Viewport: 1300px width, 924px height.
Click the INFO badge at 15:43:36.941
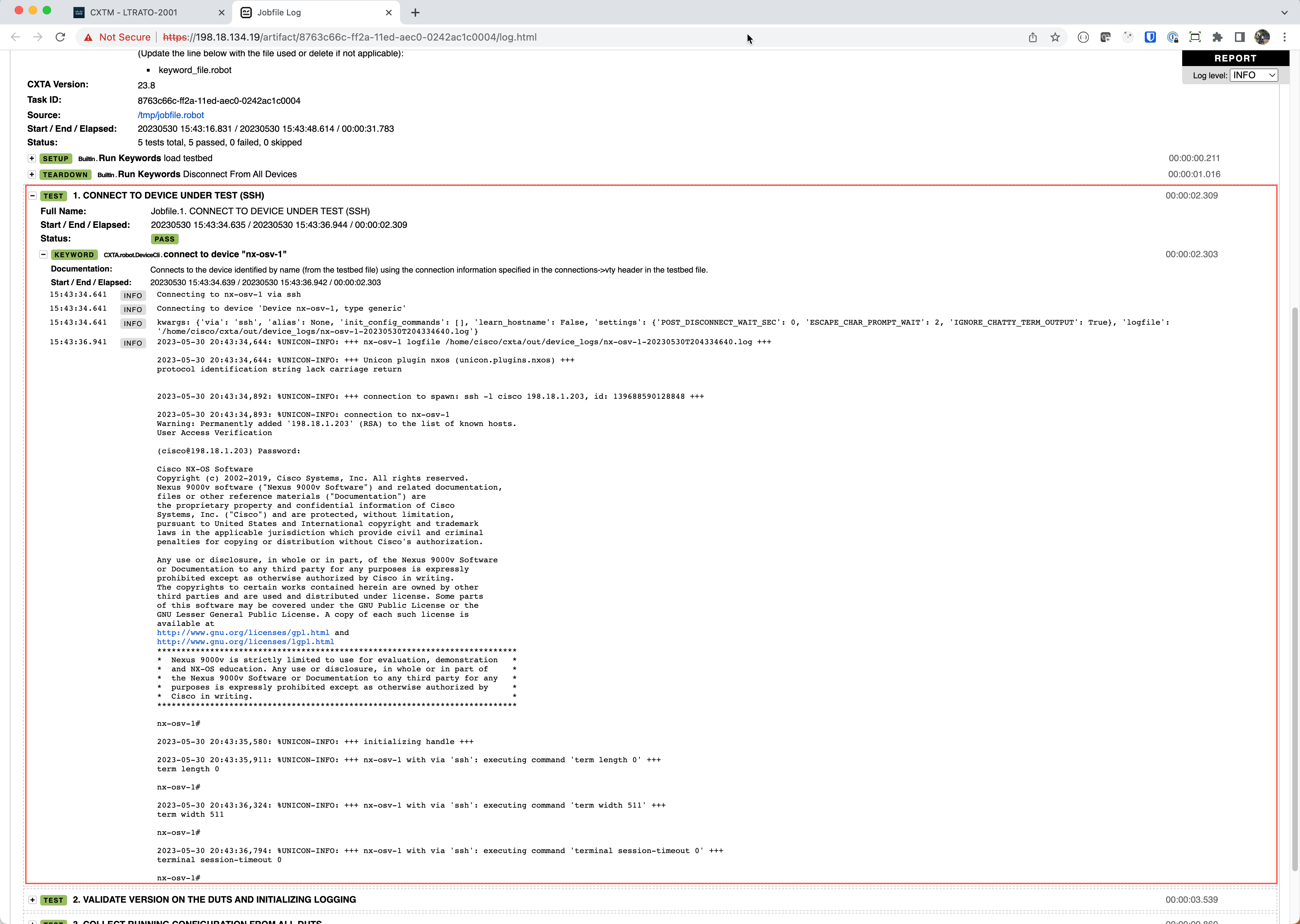pyautogui.click(x=133, y=343)
